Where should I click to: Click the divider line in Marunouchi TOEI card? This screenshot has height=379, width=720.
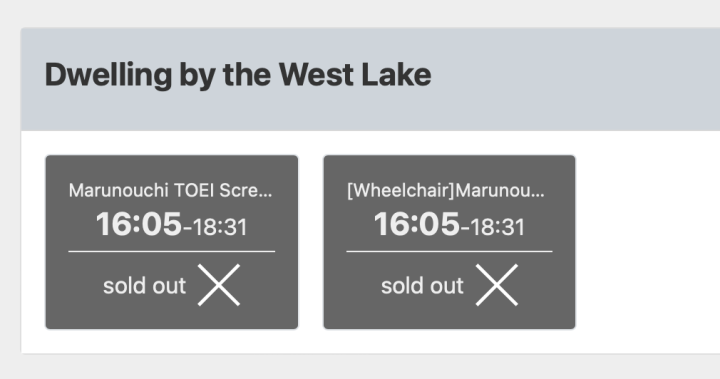tap(172, 251)
